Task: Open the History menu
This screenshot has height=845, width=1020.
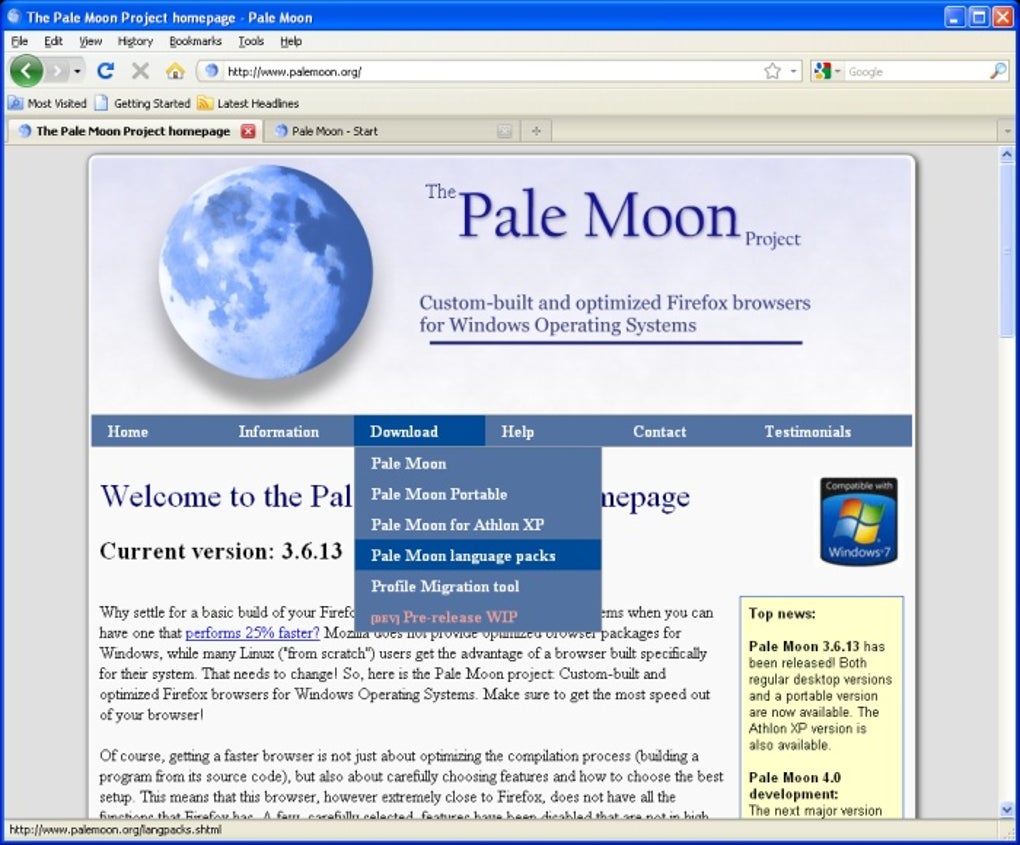Action: click(135, 41)
